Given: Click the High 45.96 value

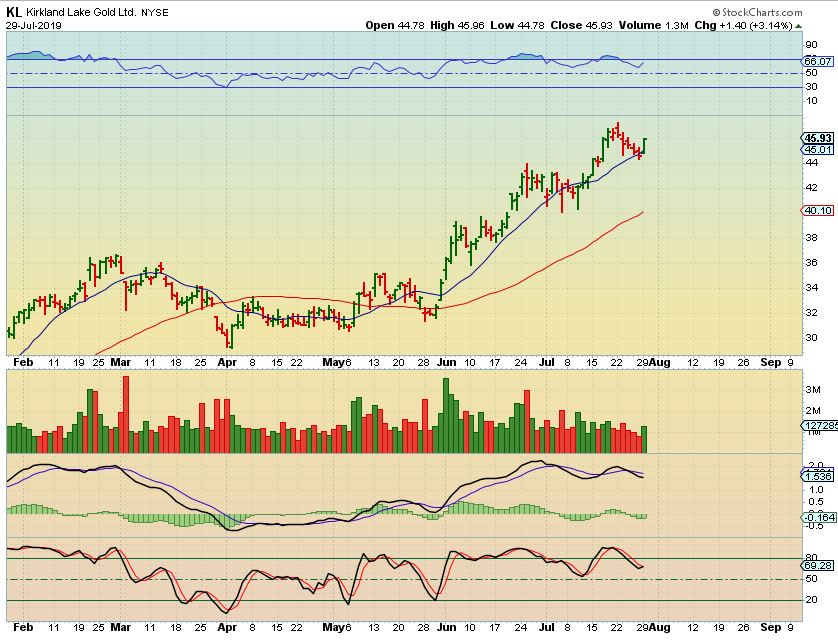Looking at the screenshot, I should (457, 25).
